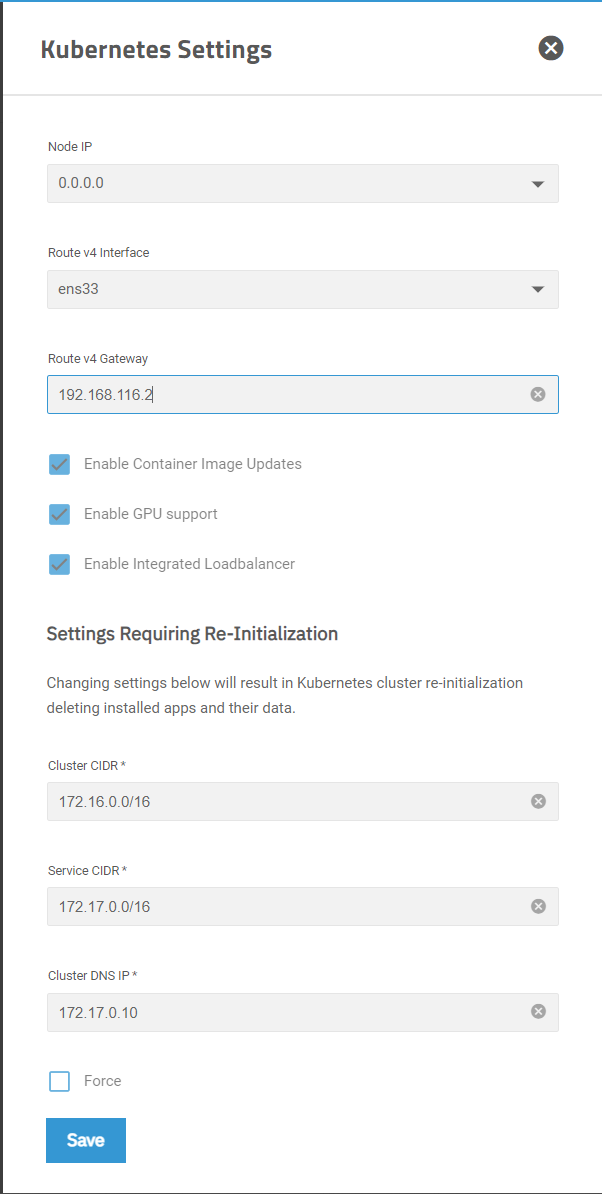Click the Node IP dropdown arrow
Screen dimensions: 602x1194
(538, 184)
